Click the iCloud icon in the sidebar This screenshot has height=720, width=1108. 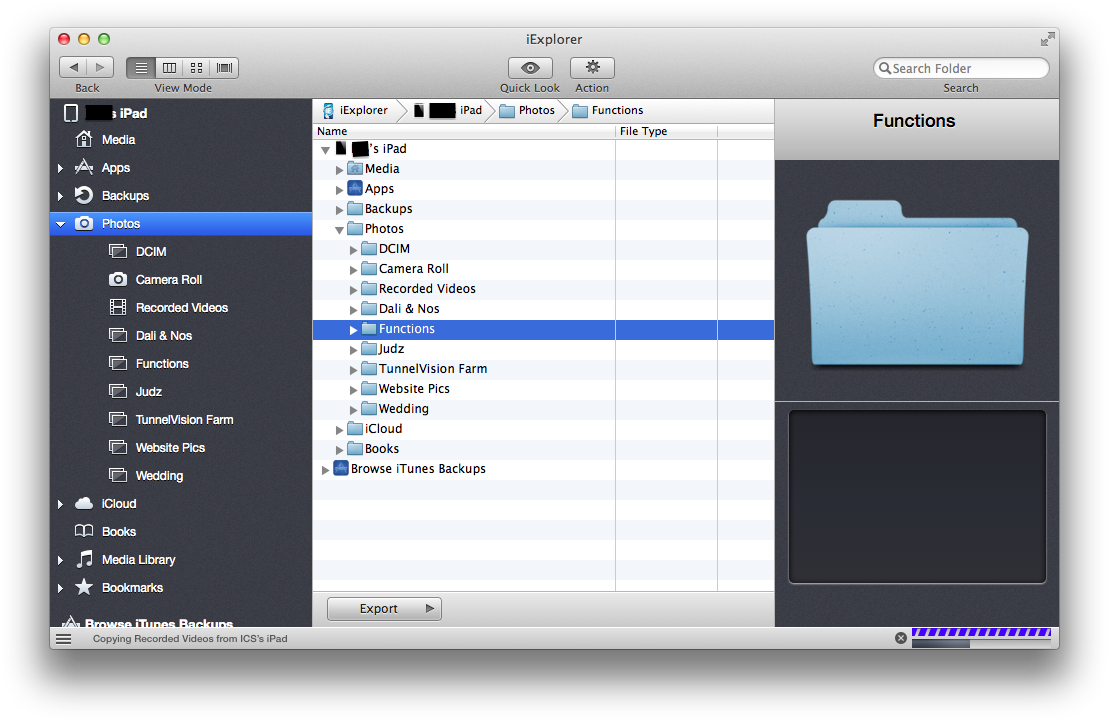82,503
